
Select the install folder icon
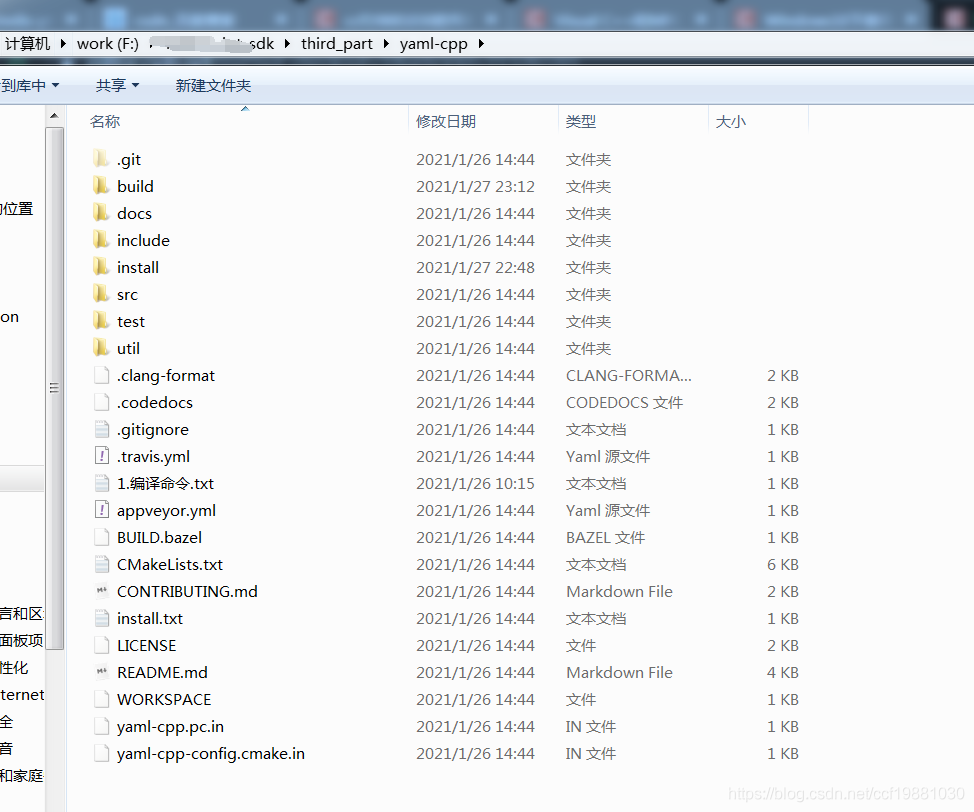coord(101,267)
